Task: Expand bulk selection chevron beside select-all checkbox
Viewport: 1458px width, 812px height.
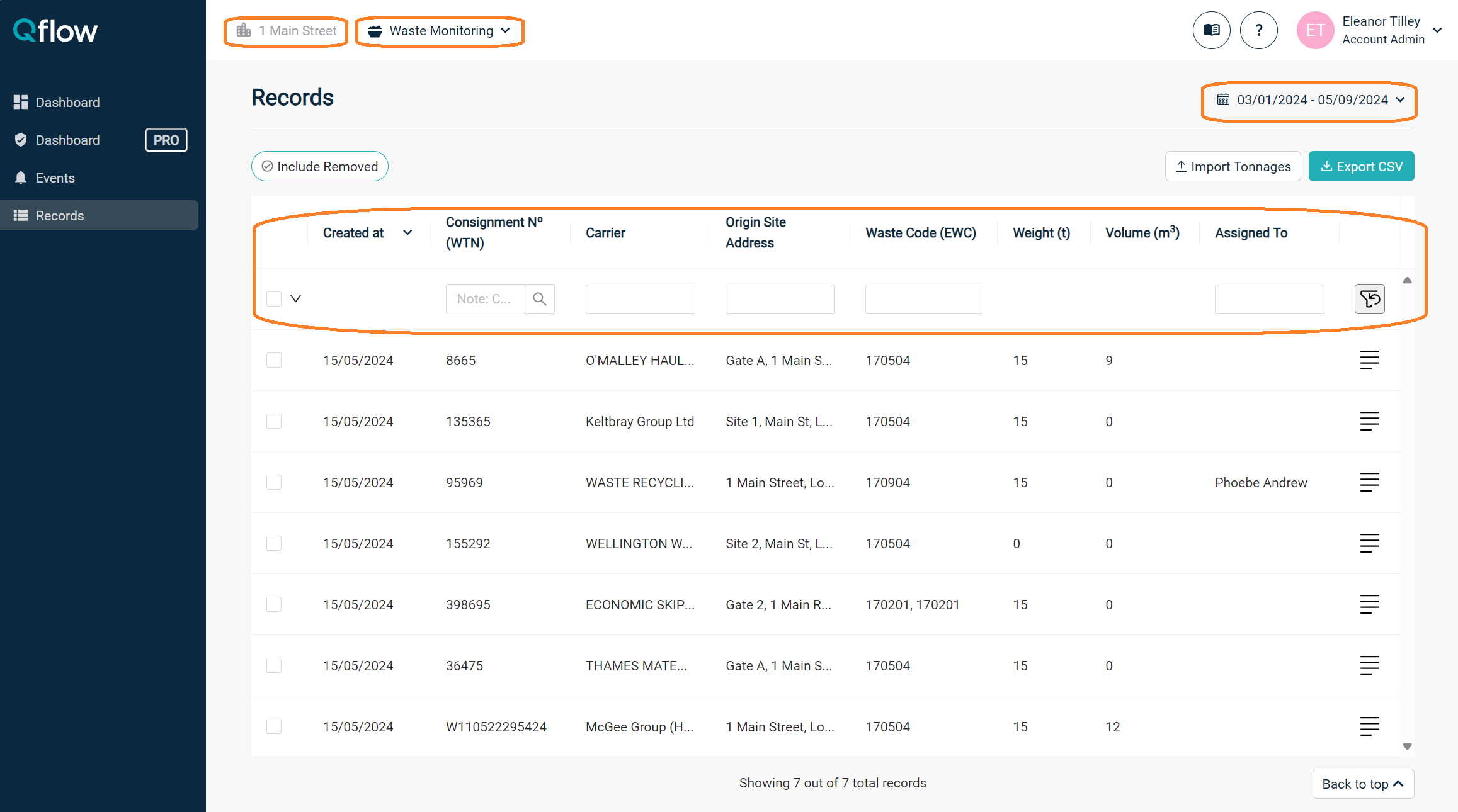Action: click(295, 298)
